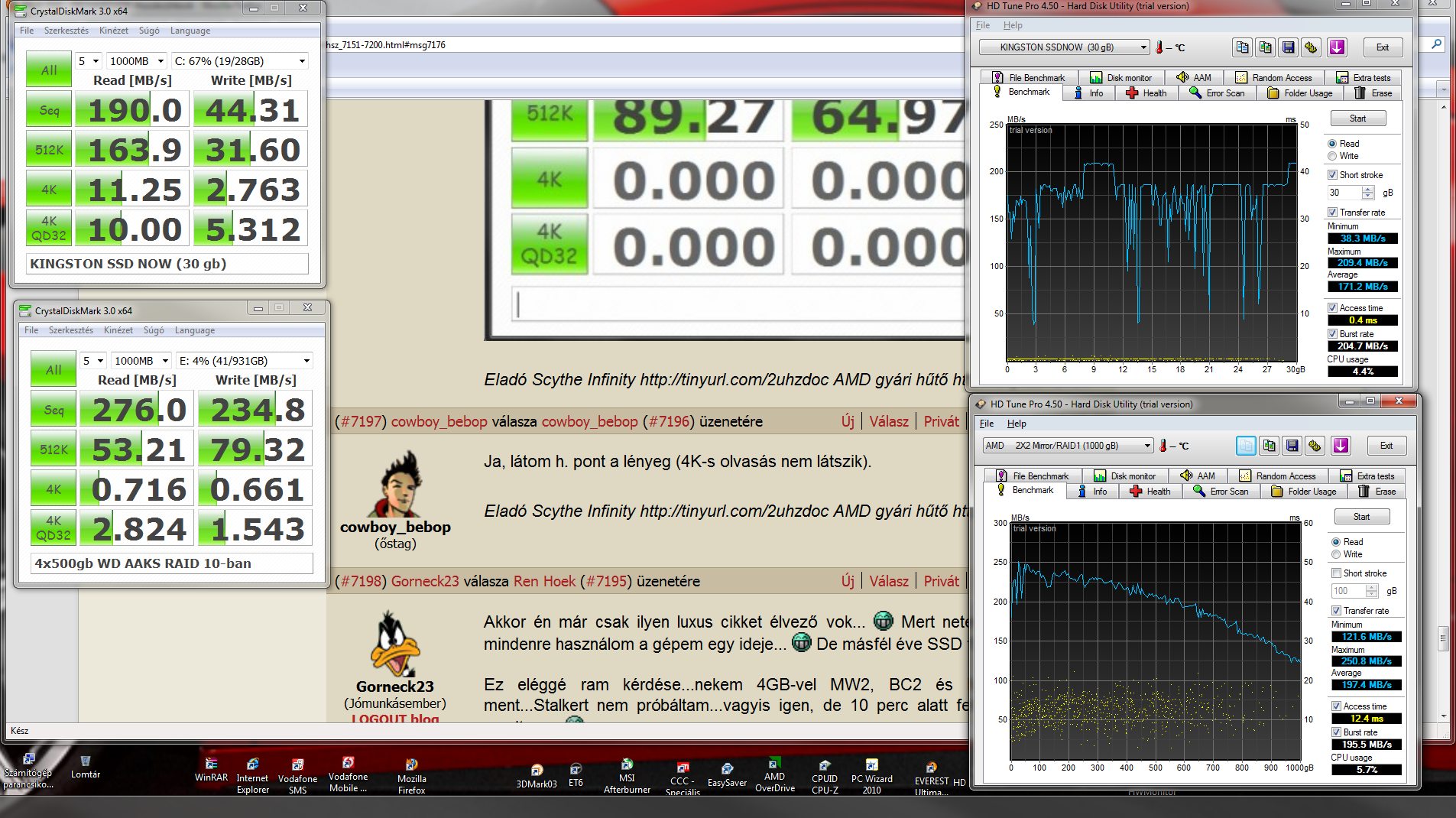
Task: Switch to Error Scan tab in AMD RAID HD Tune
Action: tap(1220, 492)
